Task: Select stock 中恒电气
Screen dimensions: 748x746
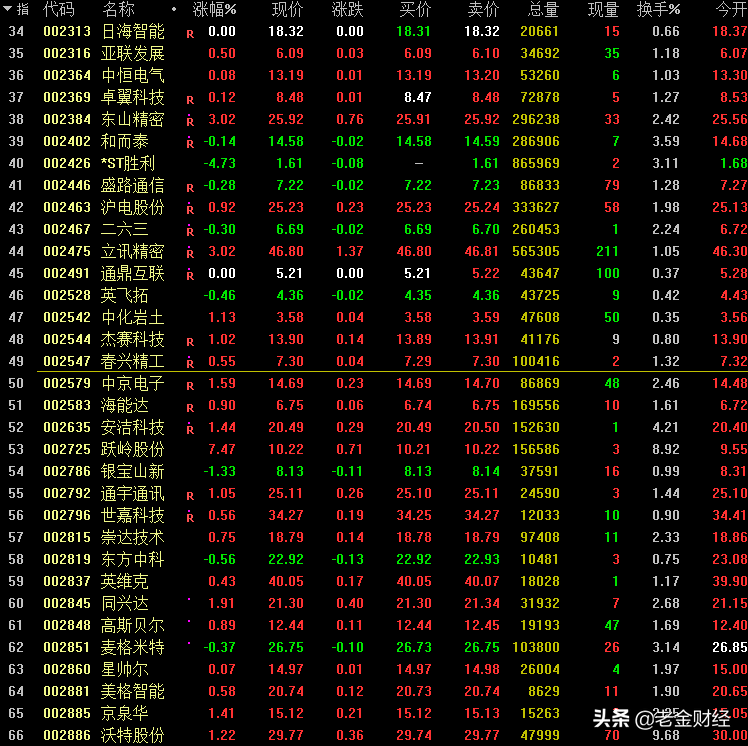Action: pyautogui.click(x=133, y=75)
